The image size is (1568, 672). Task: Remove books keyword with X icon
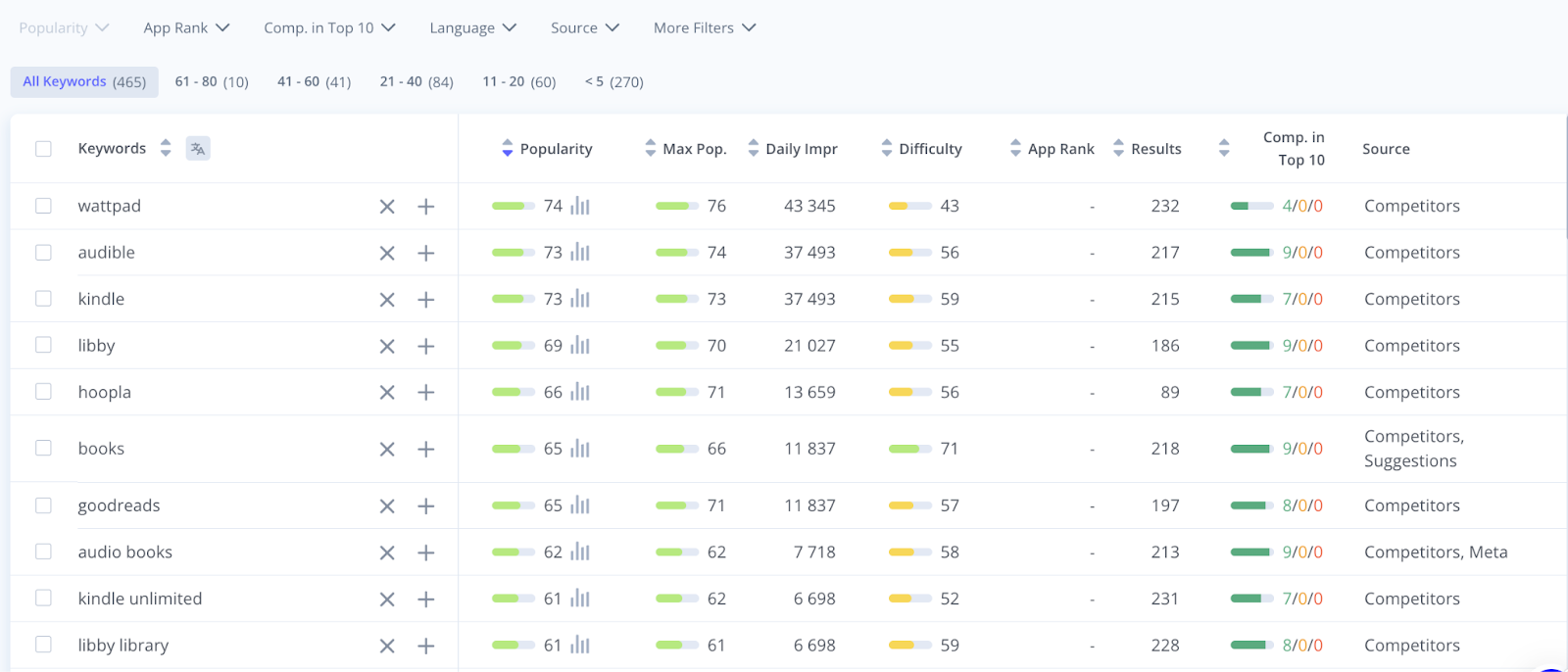(387, 450)
